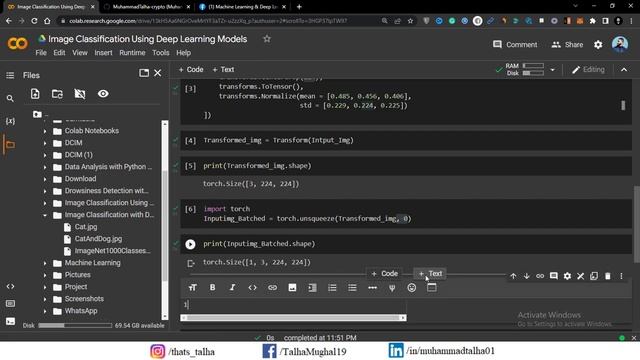Collapse the header with the up chevron
The image size is (640, 360).
point(624,70)
